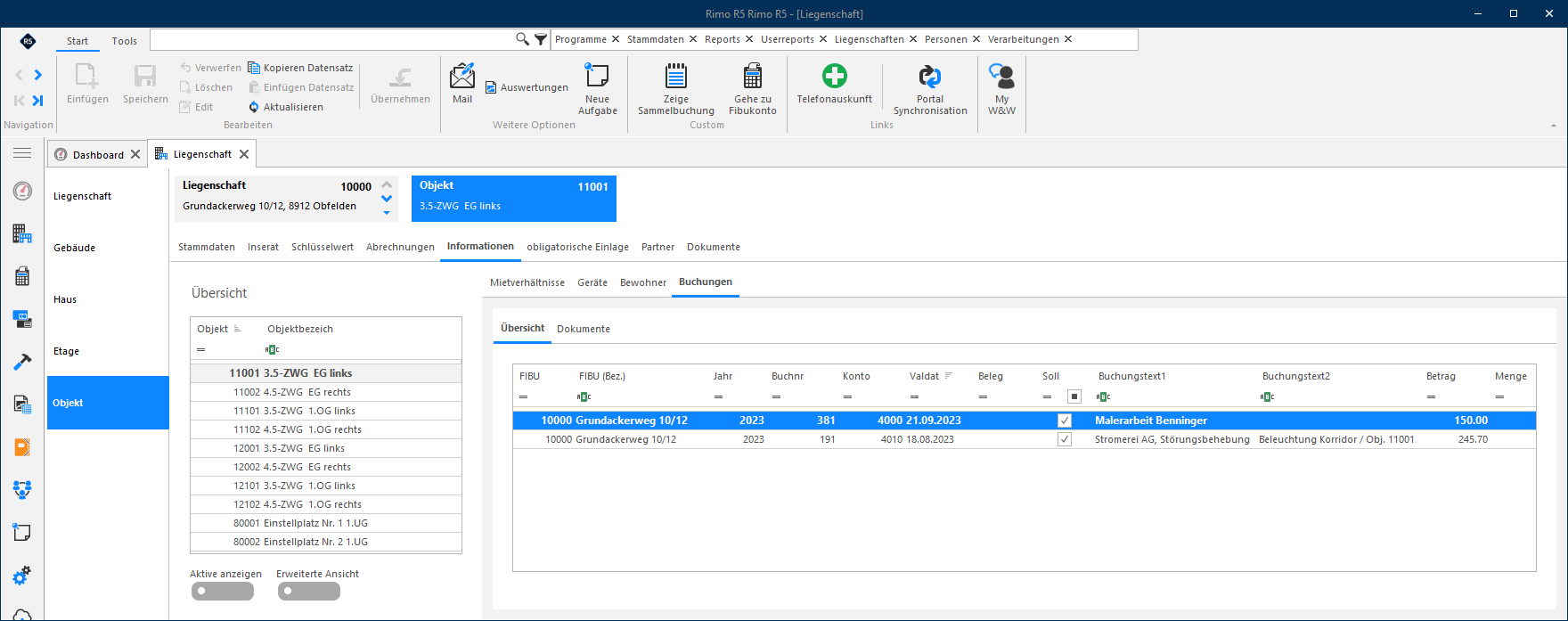Toggle Soll checkbox for Malerarbeit Benninger
Viewport: 1568px width, 621px height.
click(x=1065, y=421)
